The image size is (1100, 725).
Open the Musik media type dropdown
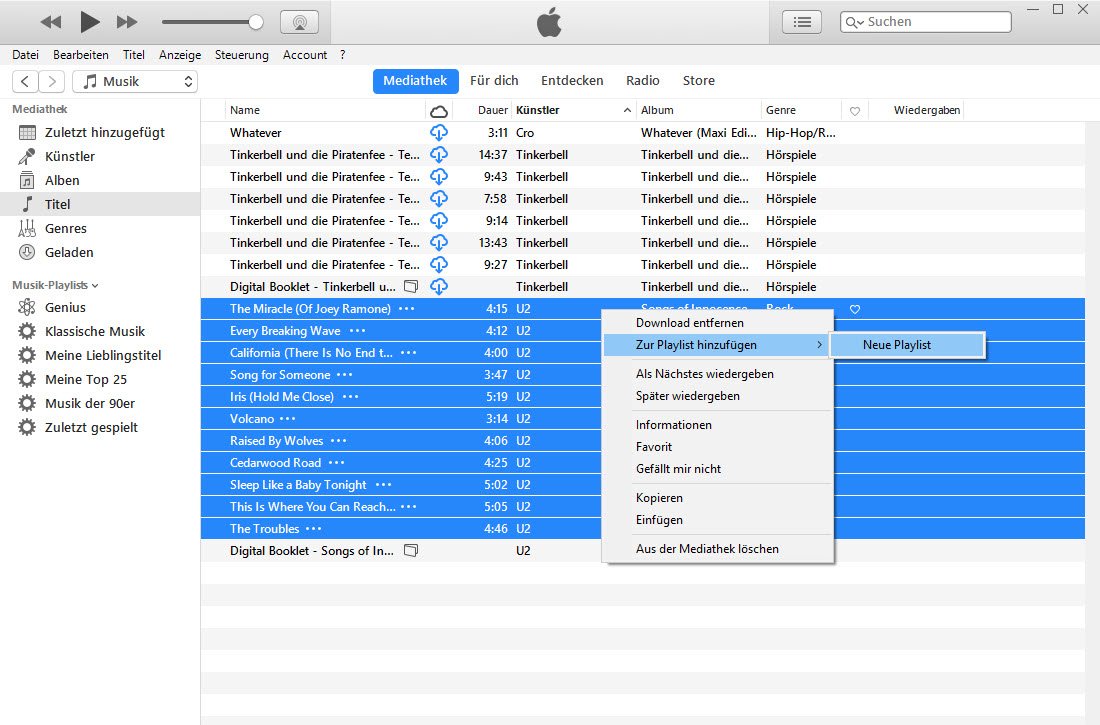135,81
